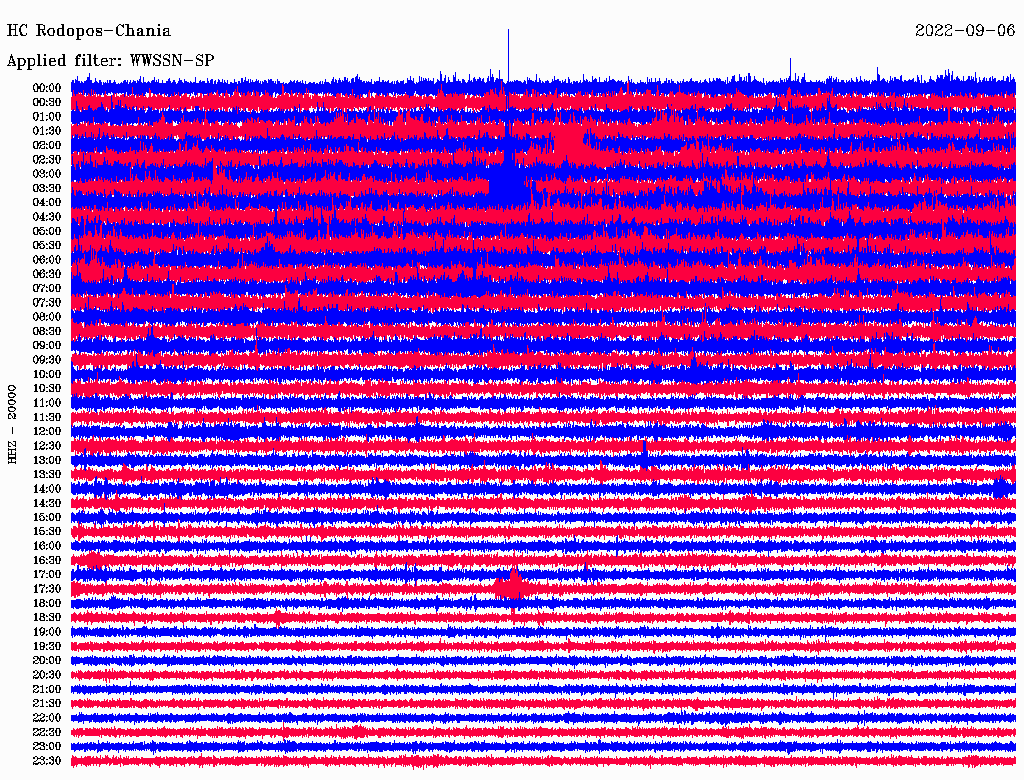This screenshot has height=780, width=1024.
Task: Click the large red seismic event on the 17:30 trace
Action: pyautogui.click(x=514, y=587)
